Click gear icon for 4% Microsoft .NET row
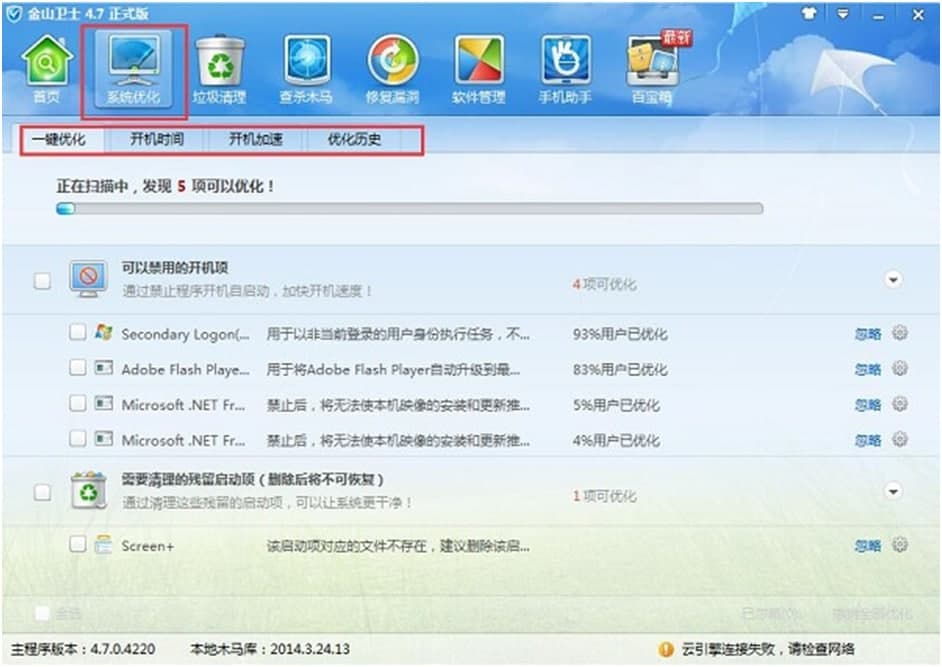The image size is (942, 667). pos(899,439)
